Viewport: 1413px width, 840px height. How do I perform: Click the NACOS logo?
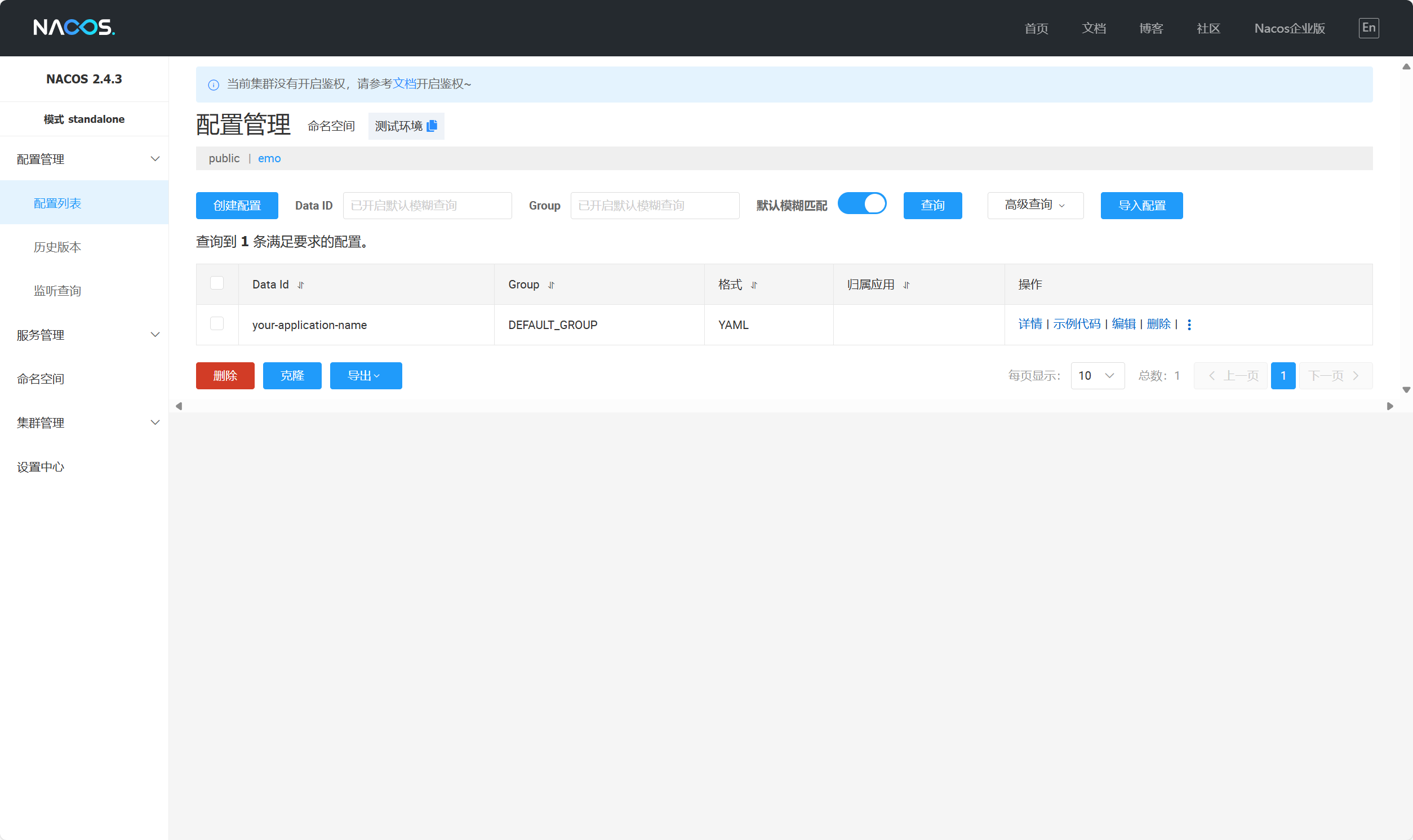coord(74,27)
